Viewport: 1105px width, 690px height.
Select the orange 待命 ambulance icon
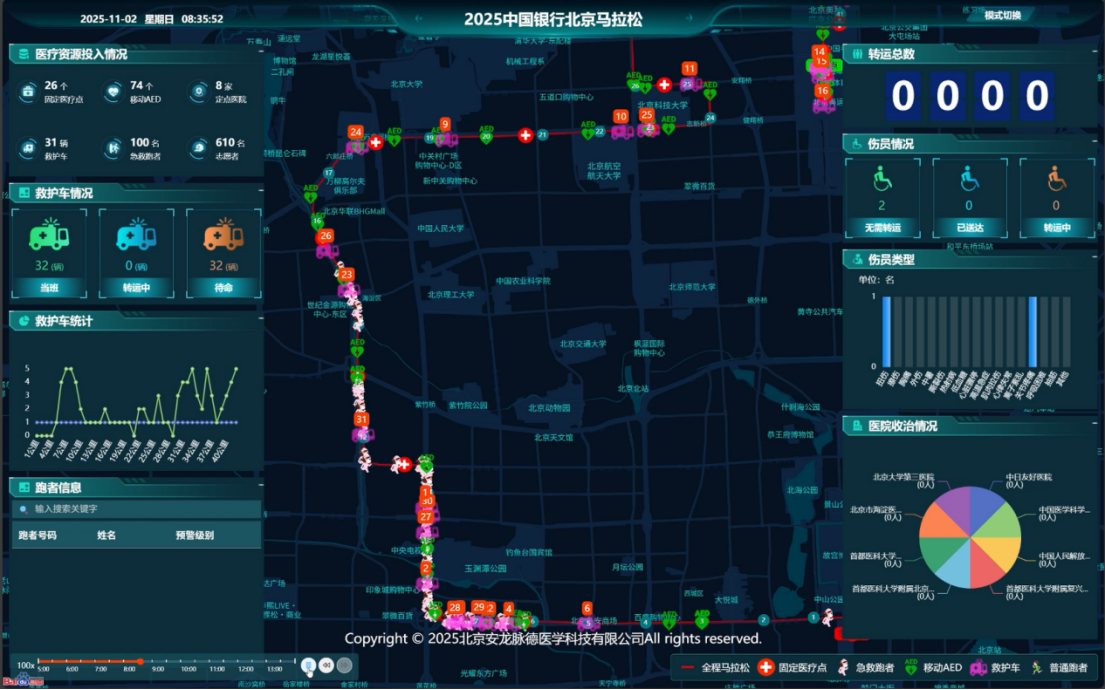click(x=223, y=236)
